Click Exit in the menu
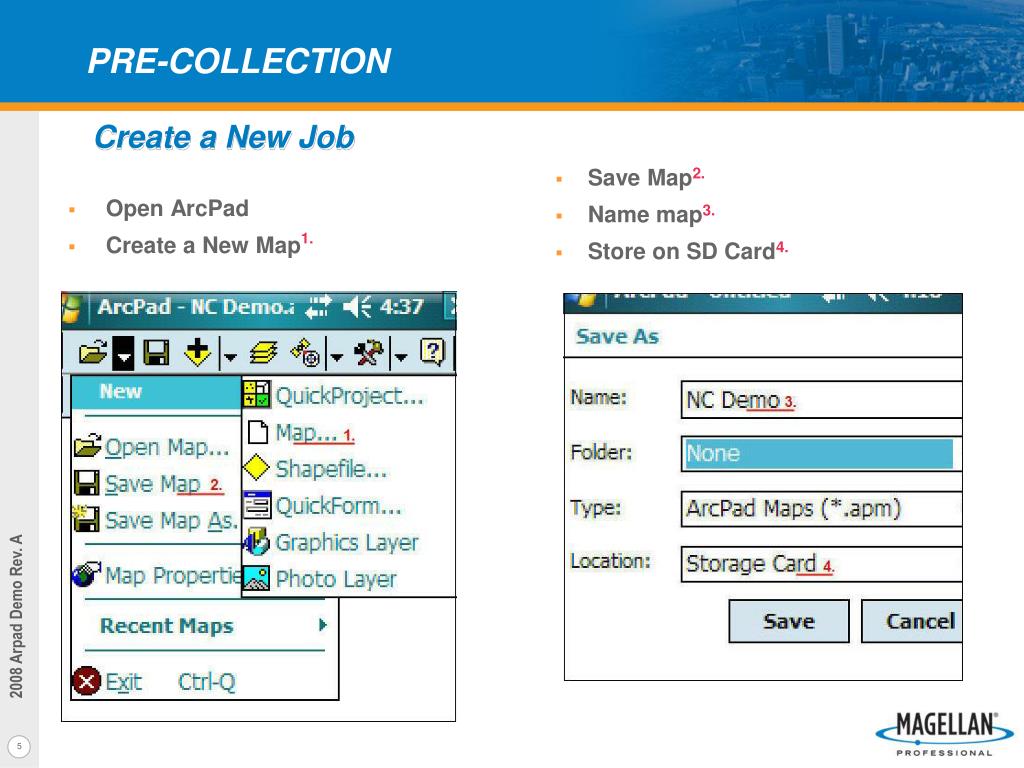This screenshot has width=1024, height=768. pos(123,682)
